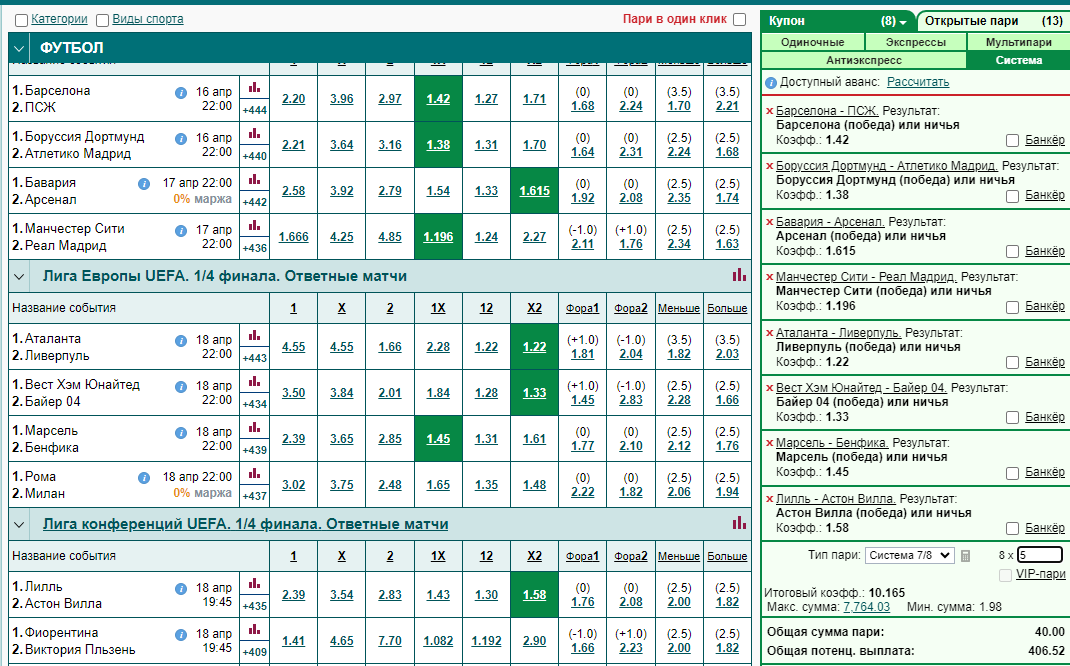Select odds 4.55 for Аталанта win

click(293, 347)
